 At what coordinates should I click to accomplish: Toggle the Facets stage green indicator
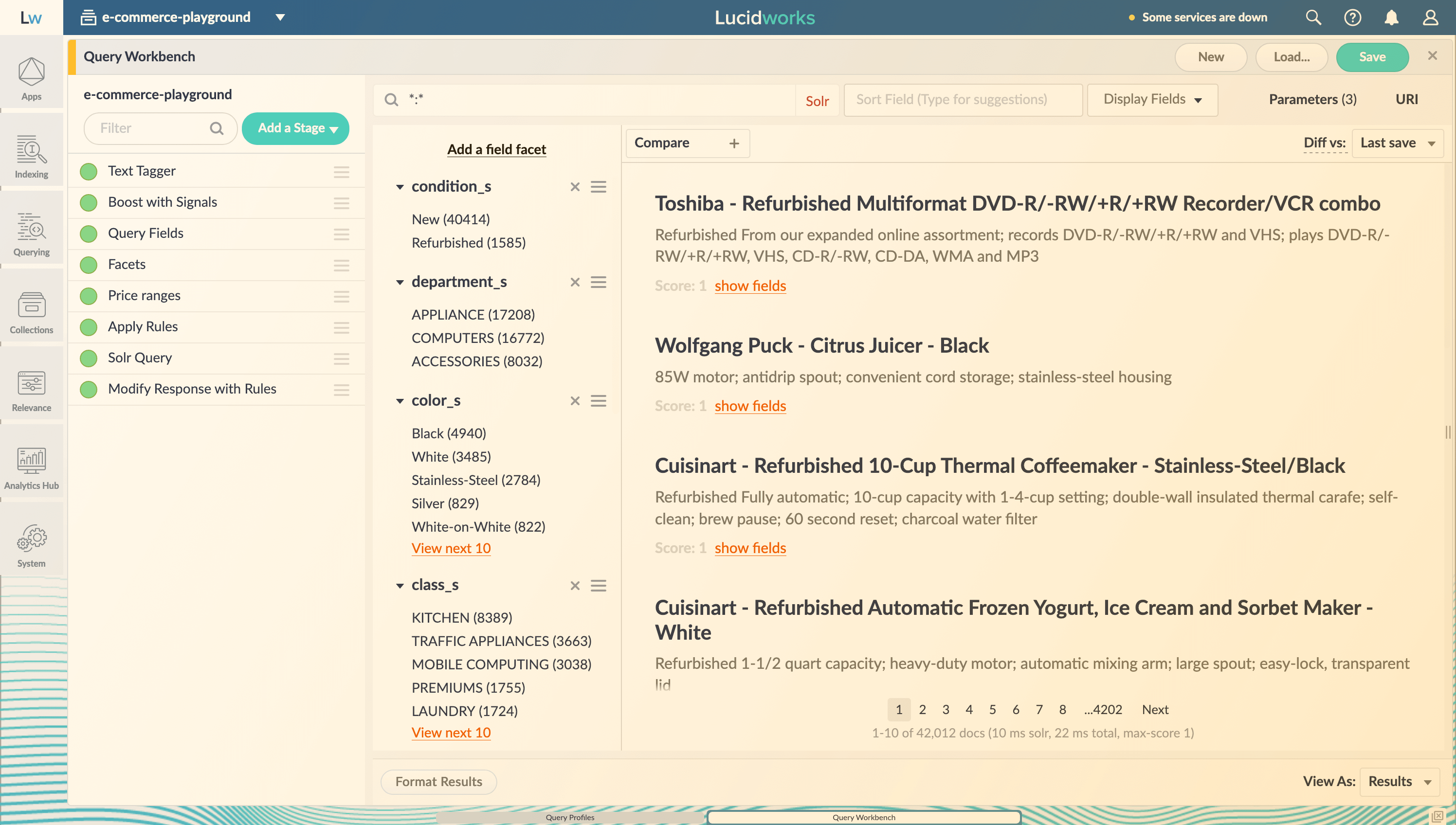pos(89,265)
